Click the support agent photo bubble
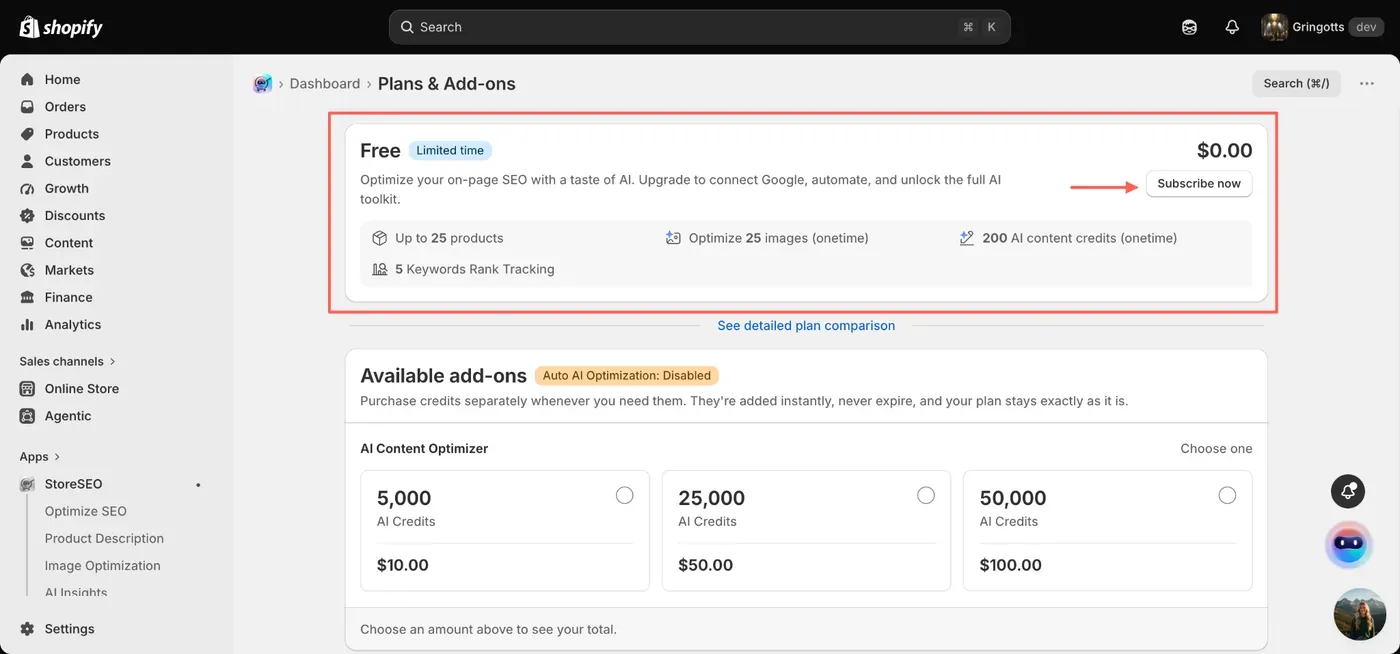1400x654 pixels. [1360, 614]
